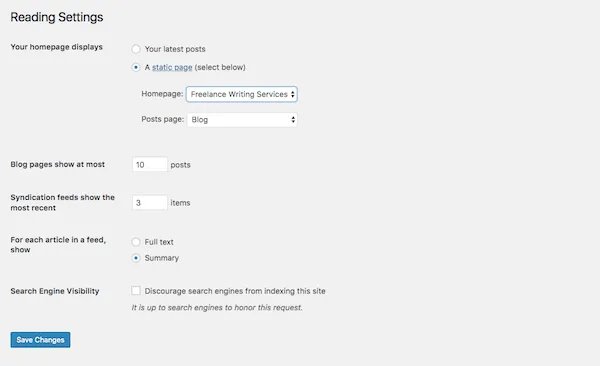Viewport: 600px width, 366px height.
Task: Expand the Posts page dropdown showing Blog
Action: pos(242,119)
